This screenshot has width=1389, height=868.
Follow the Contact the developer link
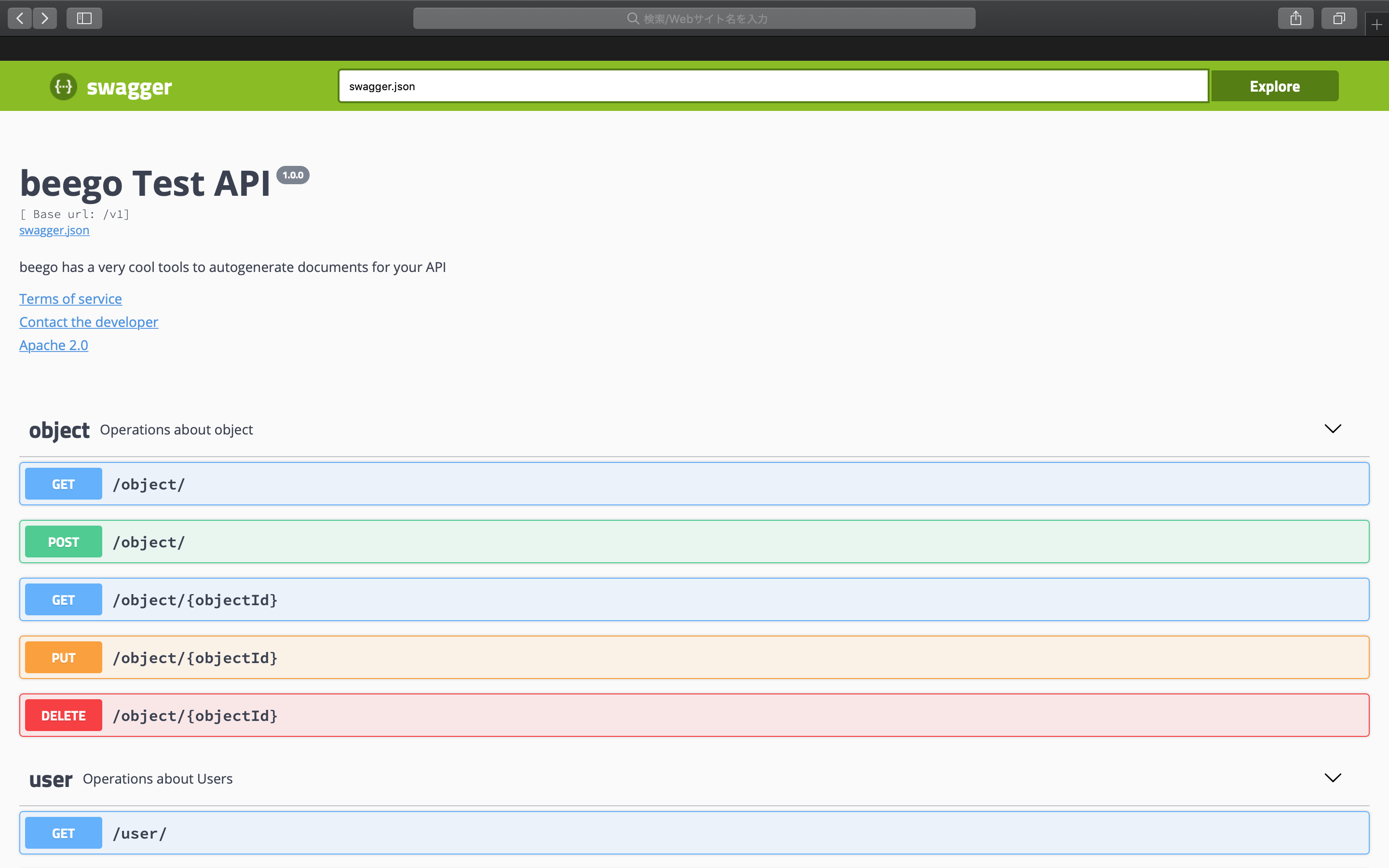[x=89, y=322]
